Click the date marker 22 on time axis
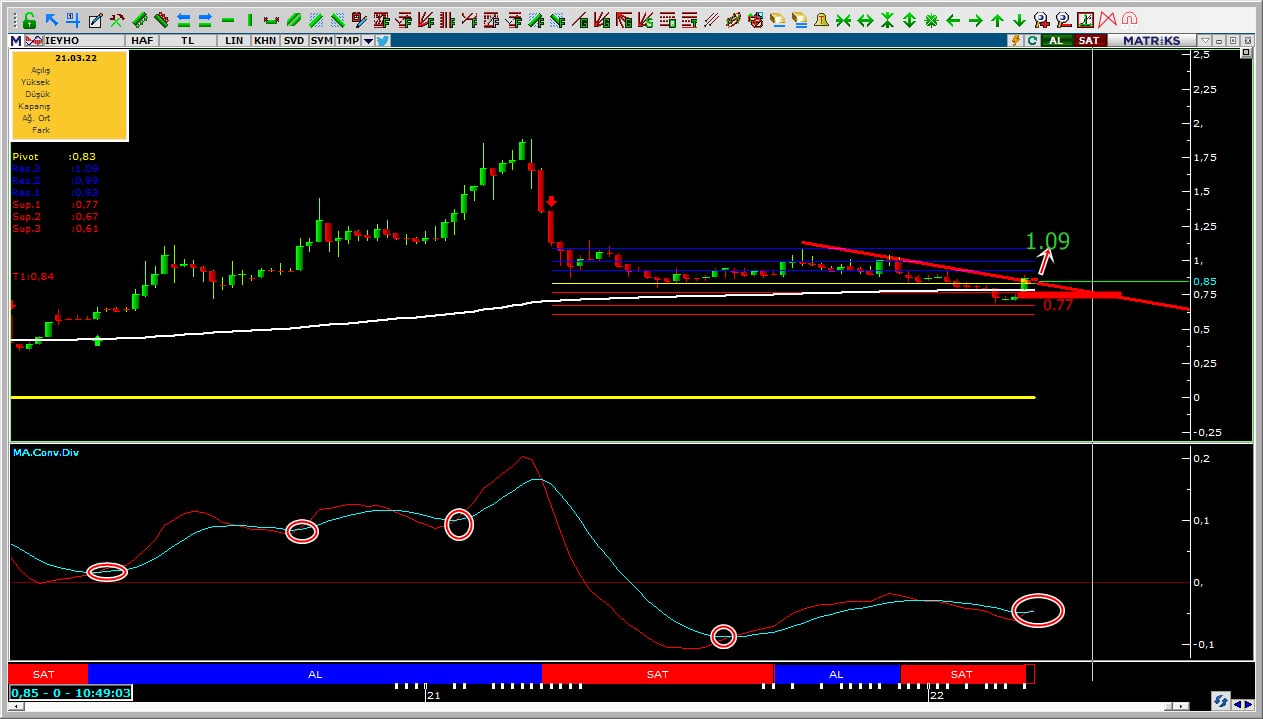 coord(937,695)
